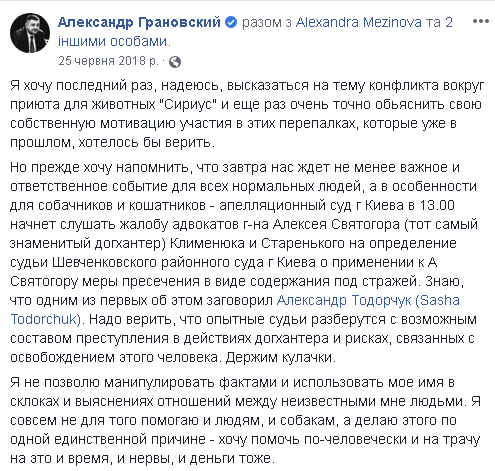Click the 'разом з' text beside the author name
Screen dimensions: 495x471
(267, 22)
